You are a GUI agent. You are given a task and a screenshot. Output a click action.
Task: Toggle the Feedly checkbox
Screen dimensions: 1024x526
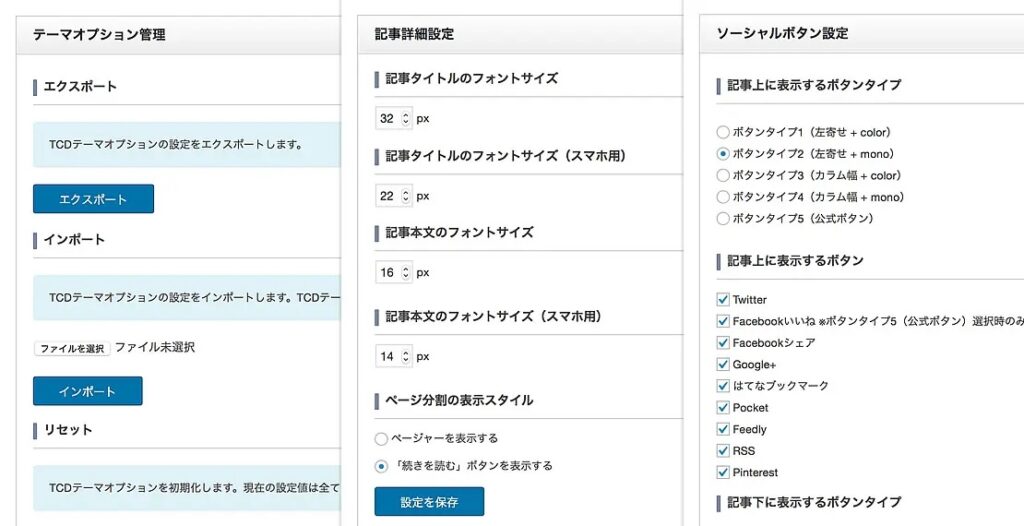[722, 429]
